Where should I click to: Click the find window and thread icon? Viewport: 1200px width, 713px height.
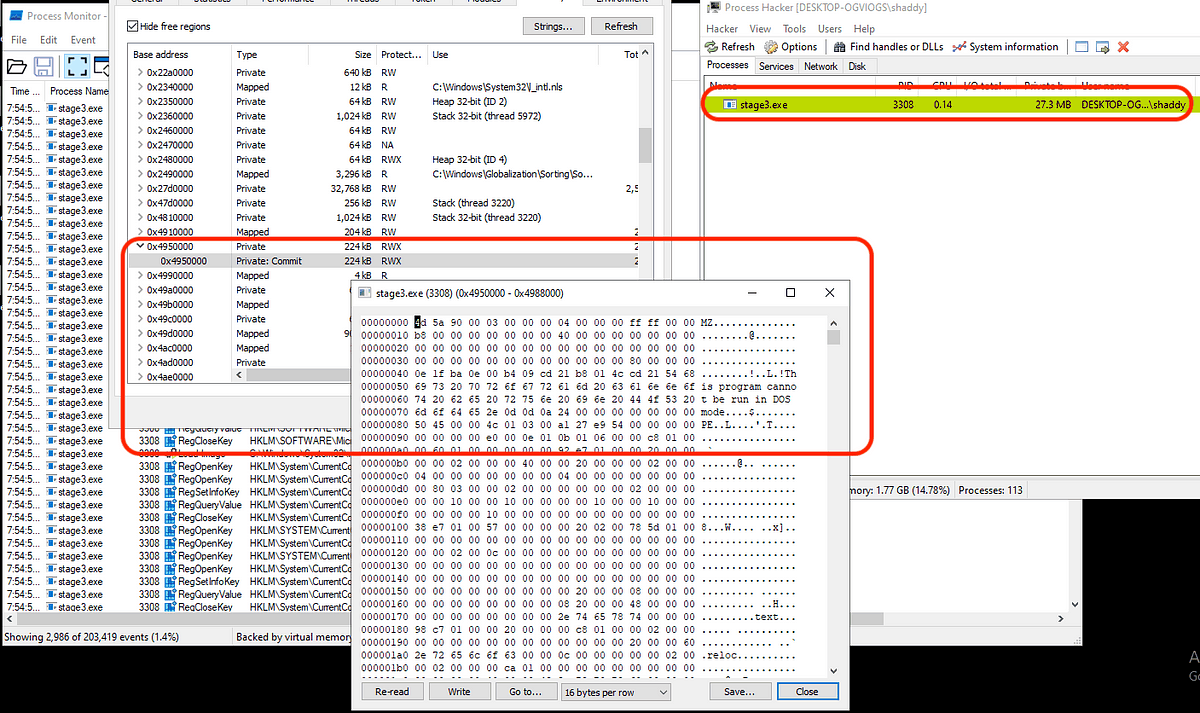[x=1103, y=47]
